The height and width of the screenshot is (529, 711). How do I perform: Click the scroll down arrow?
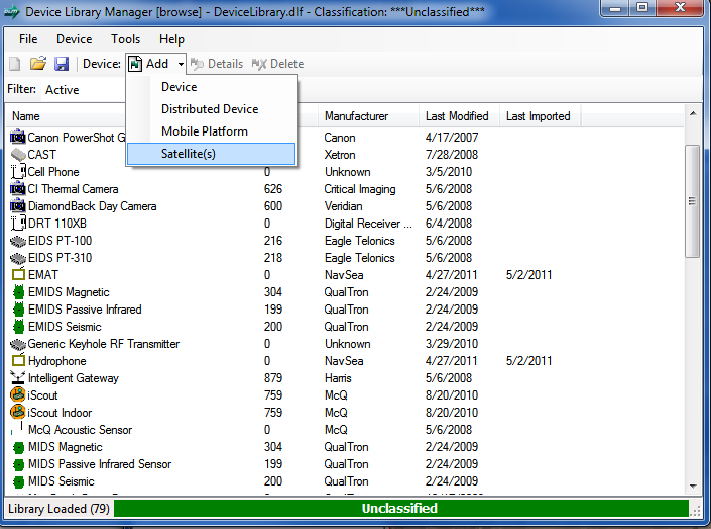693,486
